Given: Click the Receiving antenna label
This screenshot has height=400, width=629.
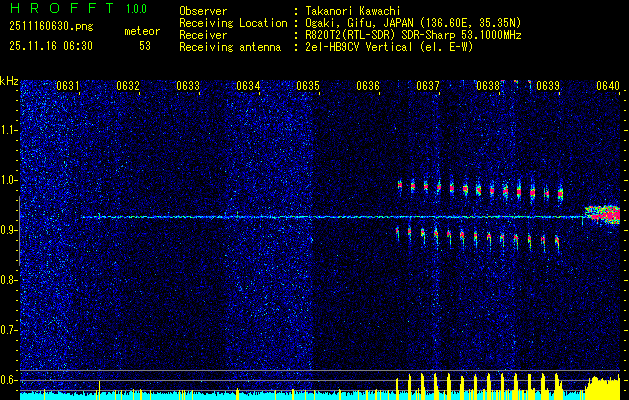Looking at the screenshot, I should pyautogui.click(x=230, y=47).
